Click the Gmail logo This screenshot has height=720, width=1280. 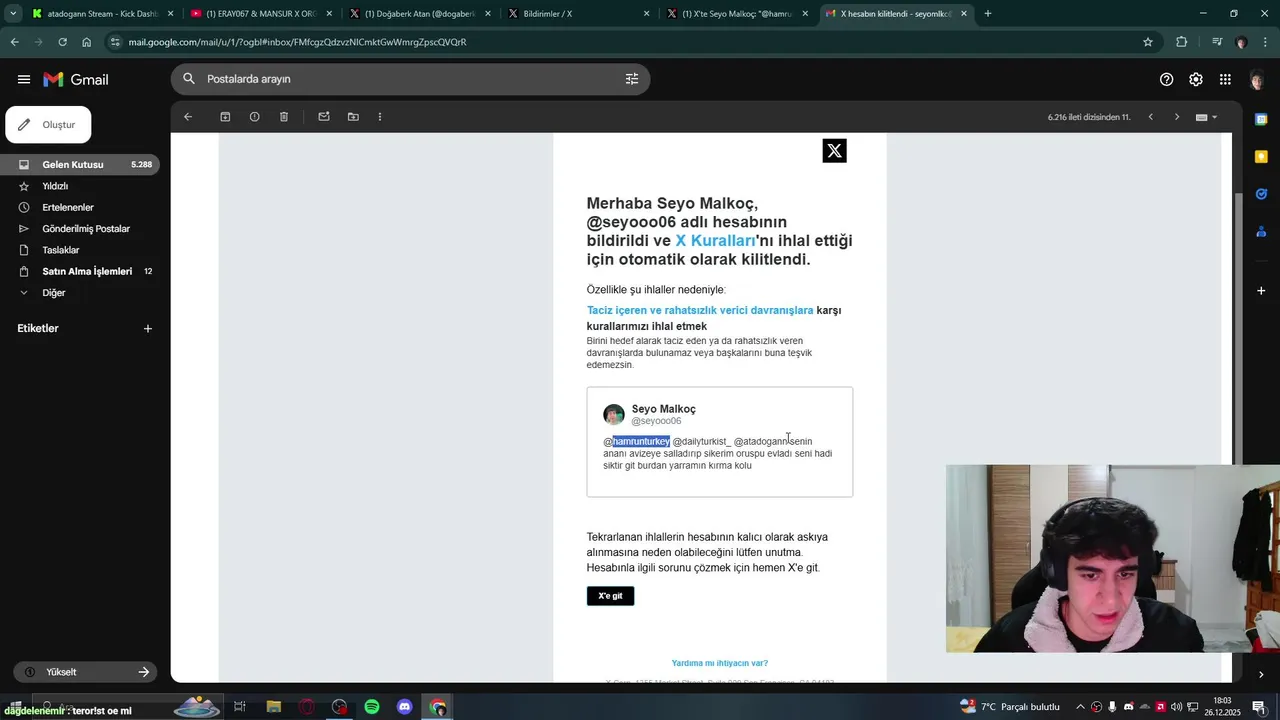click(76, 79)
